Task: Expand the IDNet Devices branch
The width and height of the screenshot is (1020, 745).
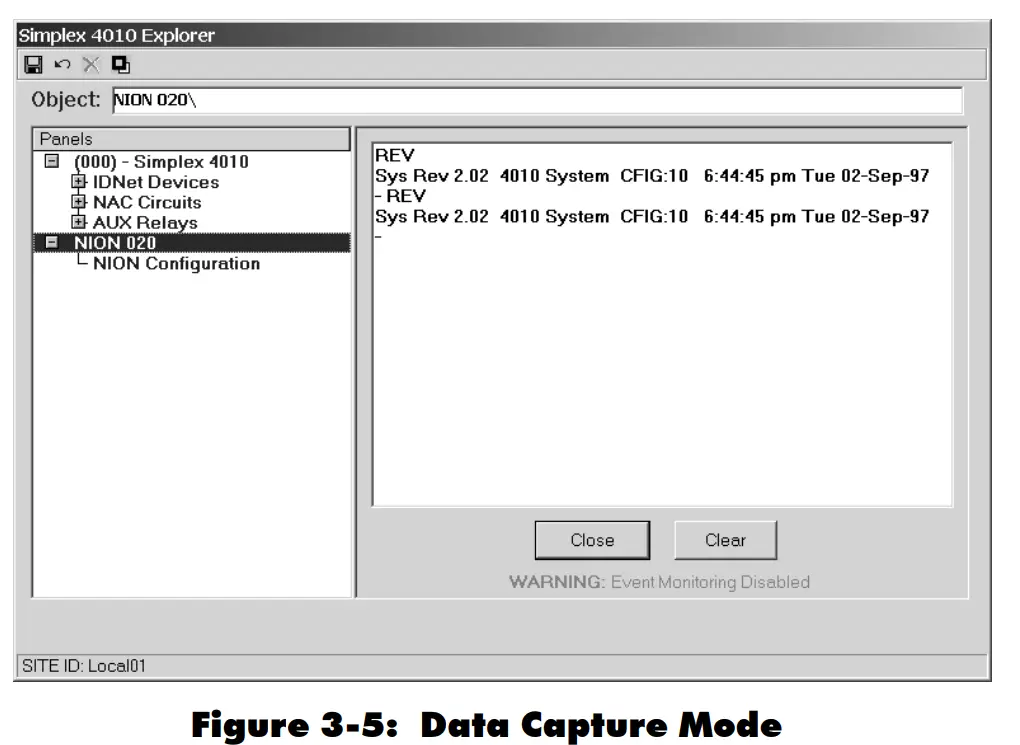Action: (x=79, y=182)
